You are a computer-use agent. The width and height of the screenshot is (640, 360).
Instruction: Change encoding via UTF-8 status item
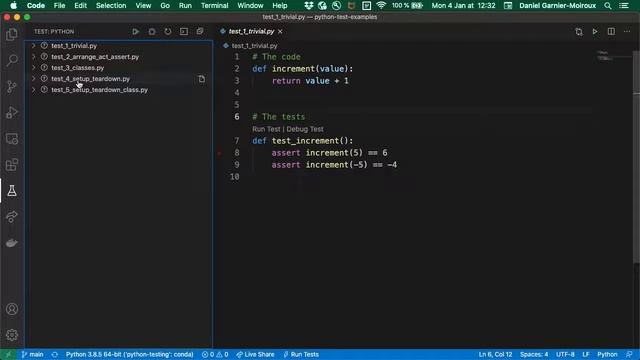[565, 354]
